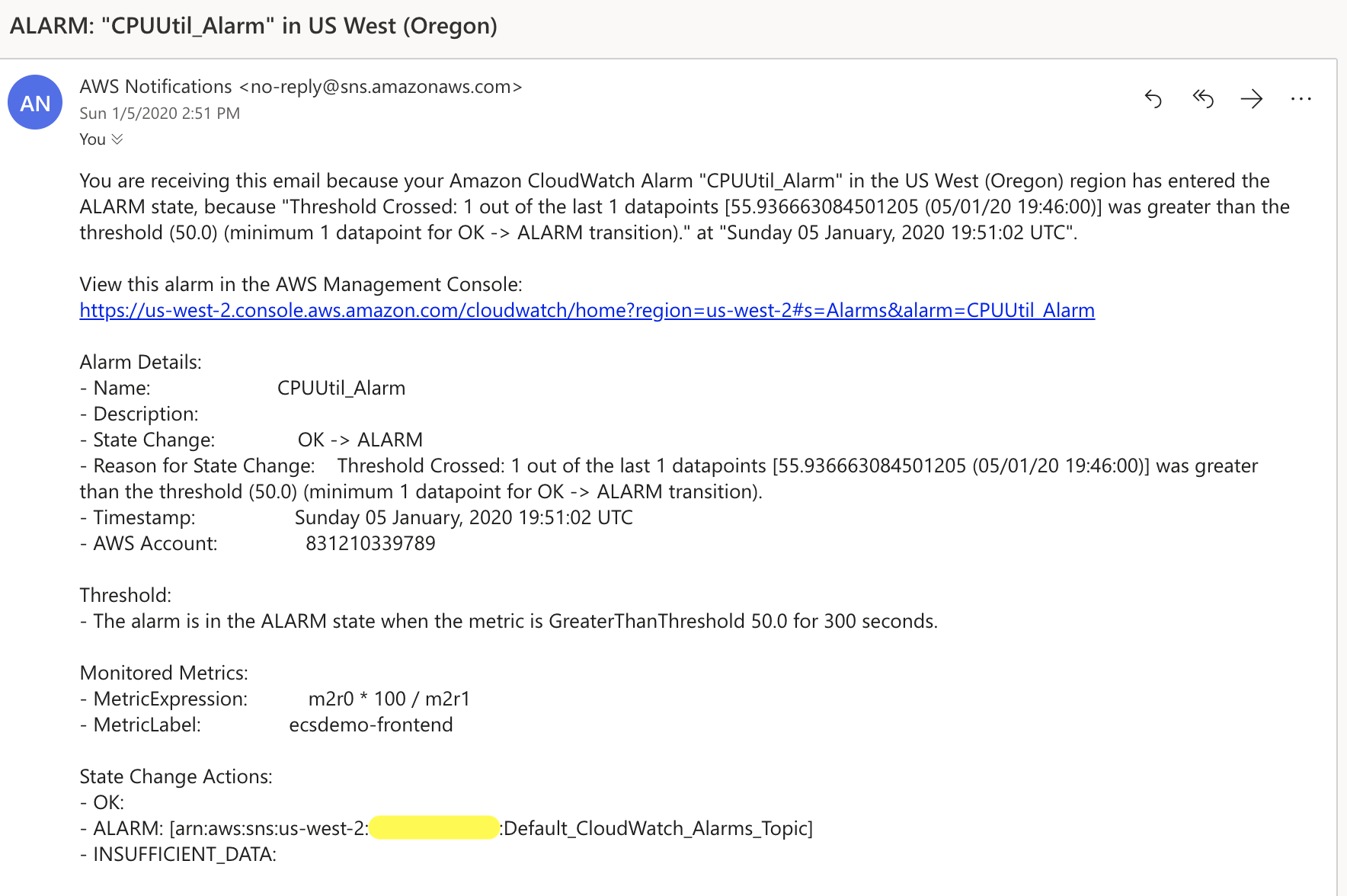
Task: Click the AWS Notifications sender name
Action: click(155, 87)
